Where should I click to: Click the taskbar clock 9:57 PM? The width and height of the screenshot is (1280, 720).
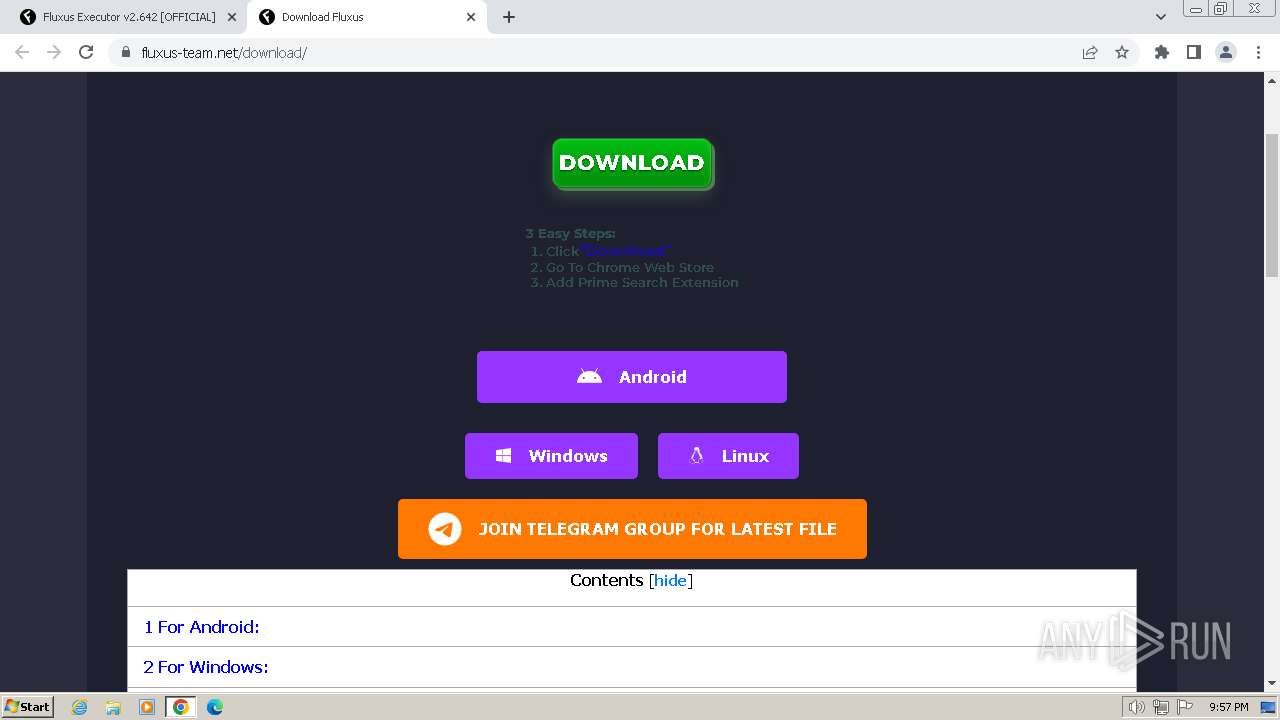pos(1228,707)
